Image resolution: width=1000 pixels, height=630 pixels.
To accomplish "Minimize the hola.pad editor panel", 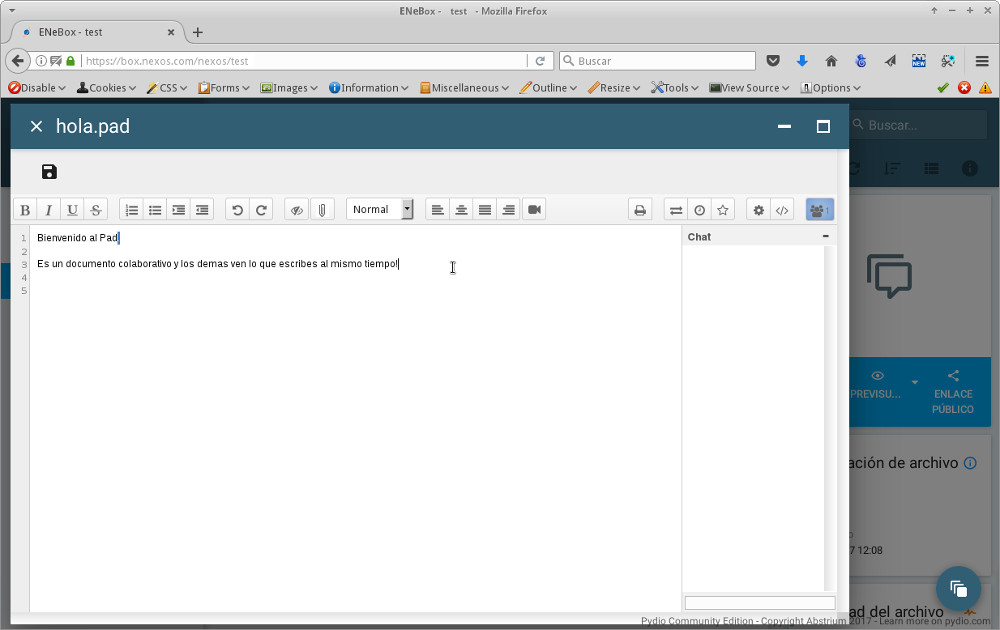I will tap(784, 126).
